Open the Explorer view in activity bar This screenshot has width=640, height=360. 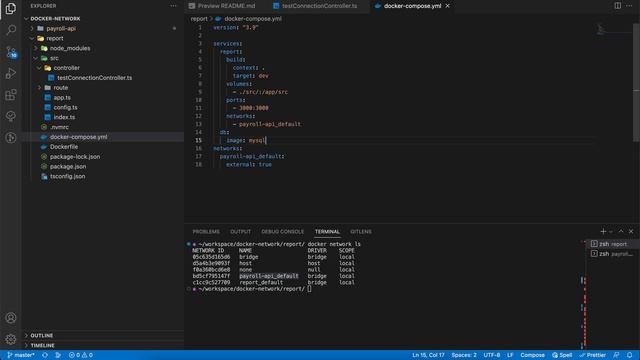(11, 8)
